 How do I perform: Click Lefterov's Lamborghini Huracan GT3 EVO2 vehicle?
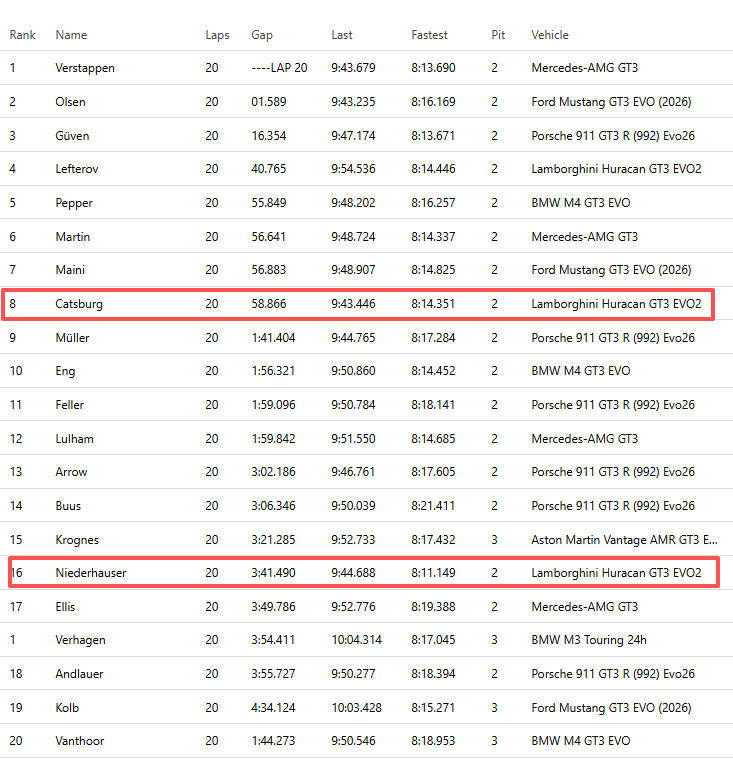[x=616, y=169]
